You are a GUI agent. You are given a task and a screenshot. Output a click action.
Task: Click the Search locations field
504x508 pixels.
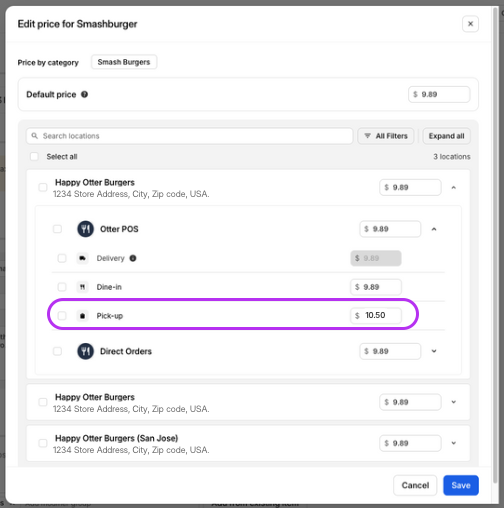[x=189, y=136]
